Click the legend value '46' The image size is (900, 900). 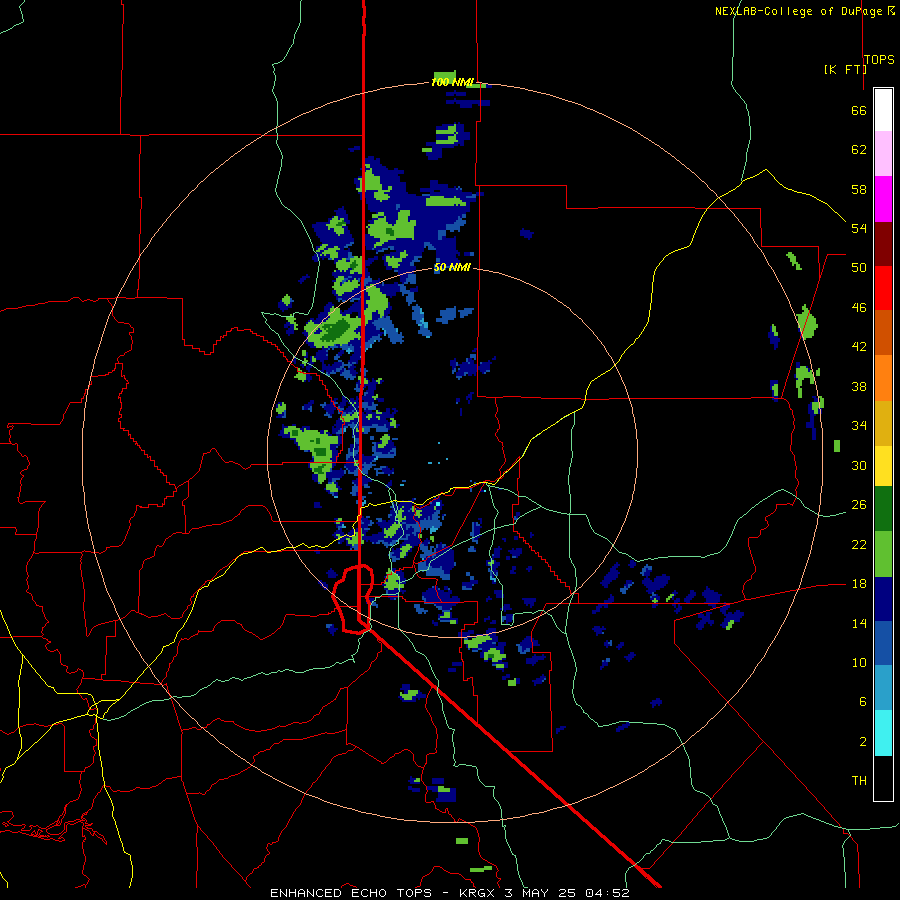click(859, 308)
